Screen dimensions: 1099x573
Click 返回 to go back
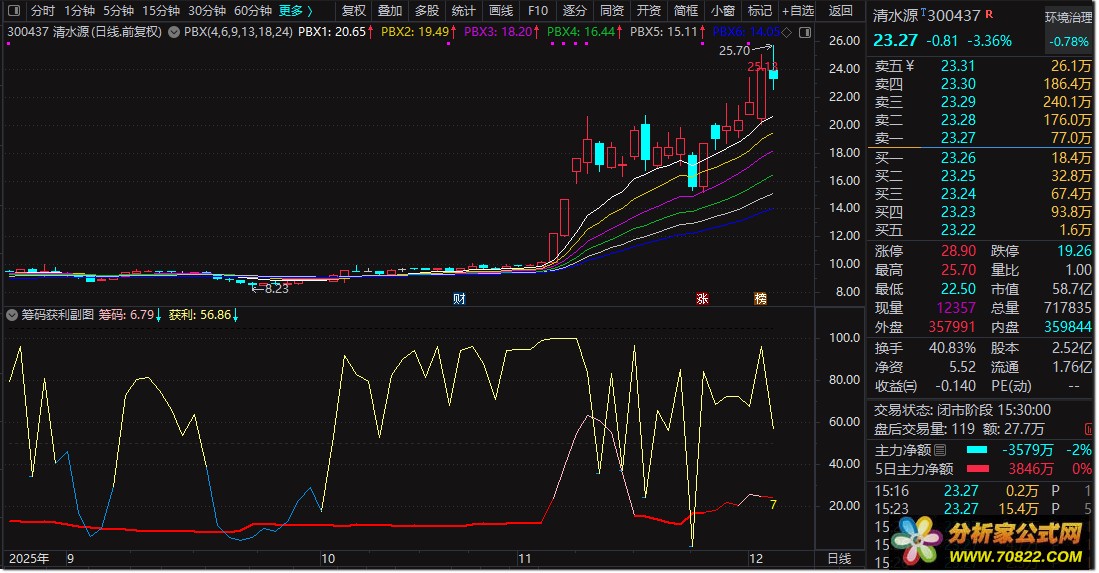(840, 11)
